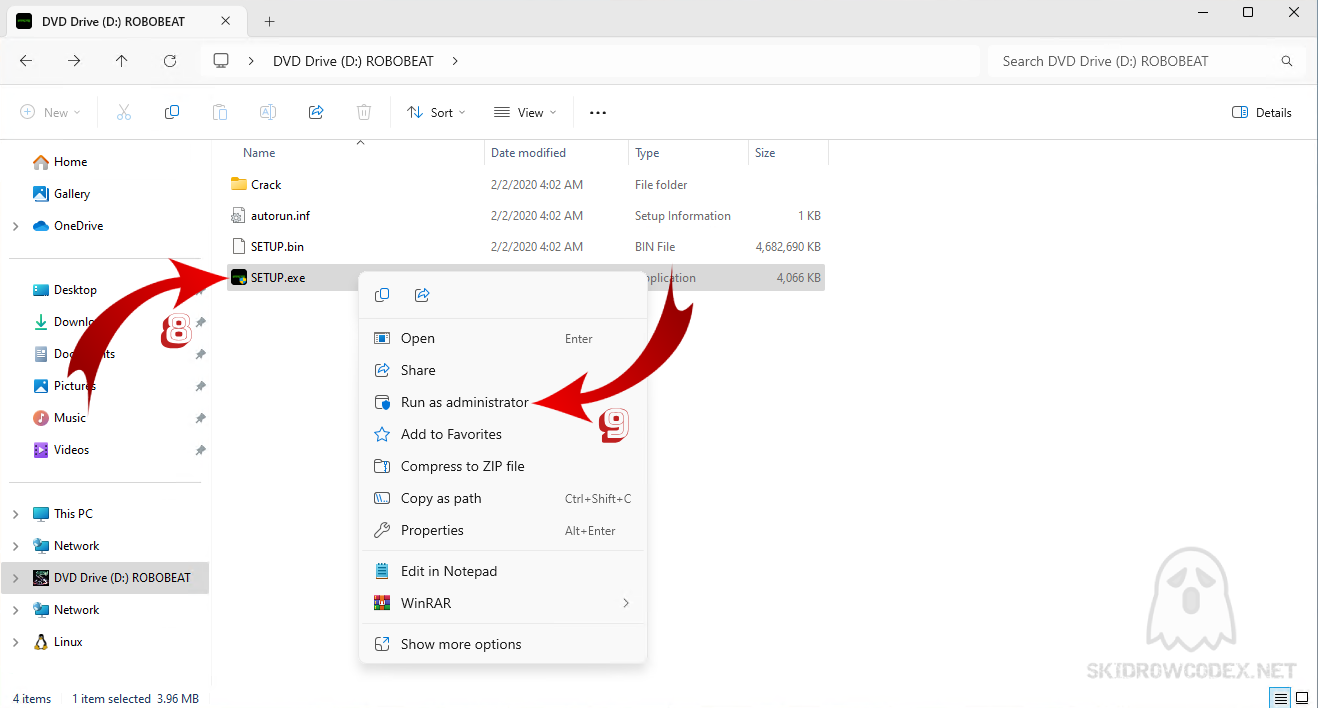The width and height of the screenshot is (1318, 708).
Task: Click the pin icon beside Videos
Action: point(200,450)
